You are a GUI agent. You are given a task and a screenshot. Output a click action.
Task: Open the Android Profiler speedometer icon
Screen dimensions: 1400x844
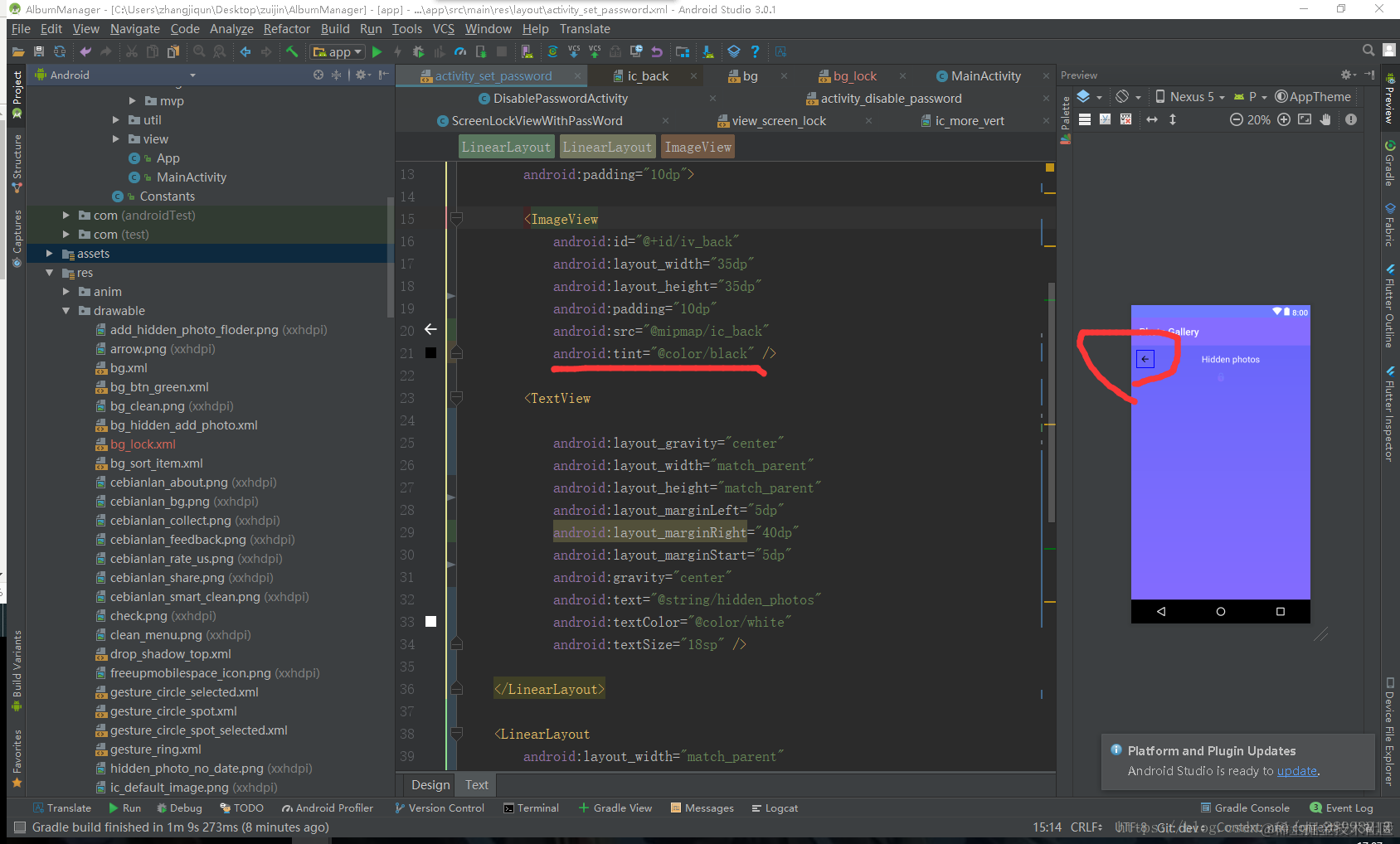(460, 52)
